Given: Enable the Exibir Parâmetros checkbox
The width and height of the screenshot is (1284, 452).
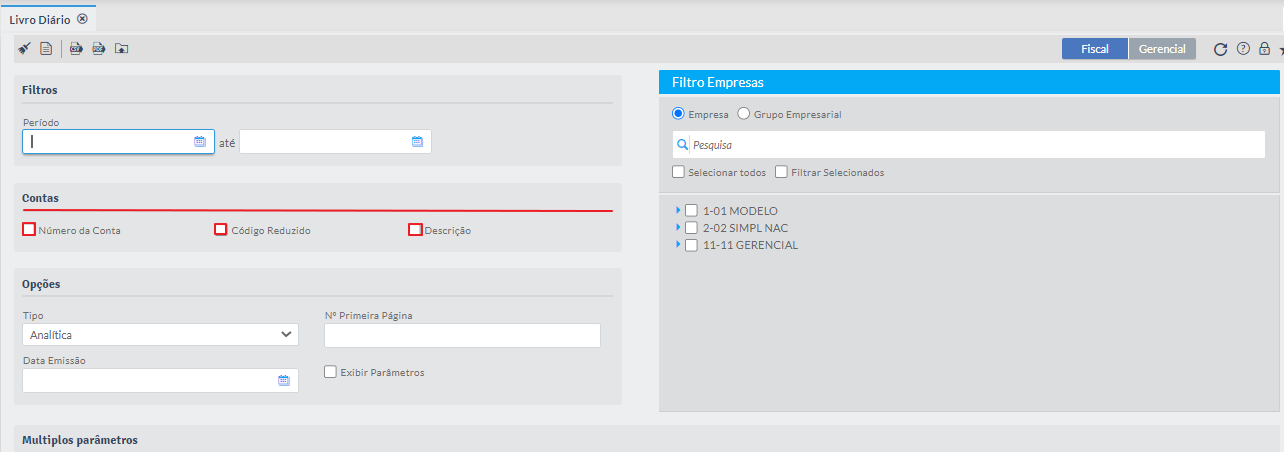Looking at the screenshot, I should click(x=331, y=372).
